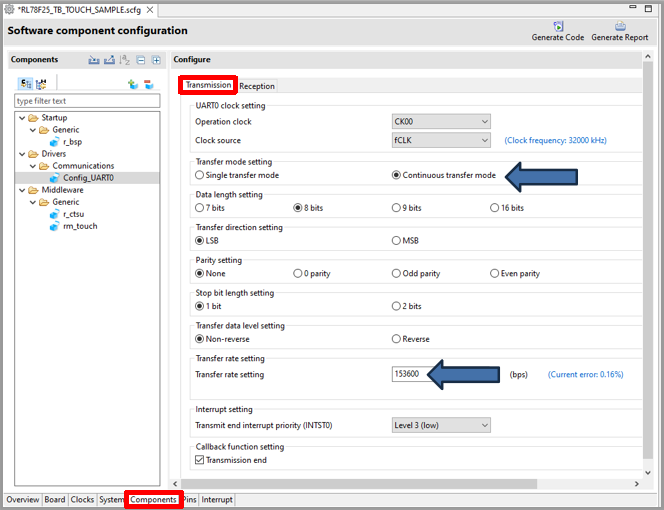
Task: Select Even parity option
Action: pos(495,273)
